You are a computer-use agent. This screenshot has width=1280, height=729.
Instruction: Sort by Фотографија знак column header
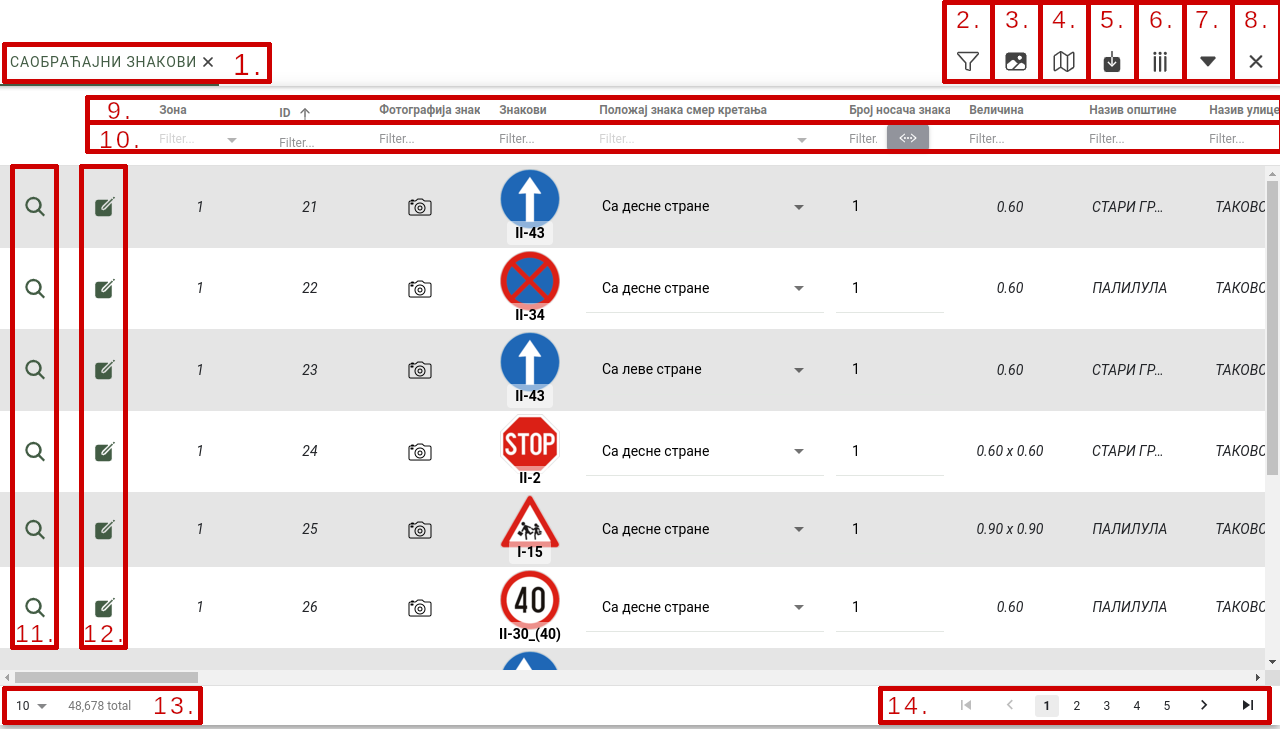coord(430,110)
